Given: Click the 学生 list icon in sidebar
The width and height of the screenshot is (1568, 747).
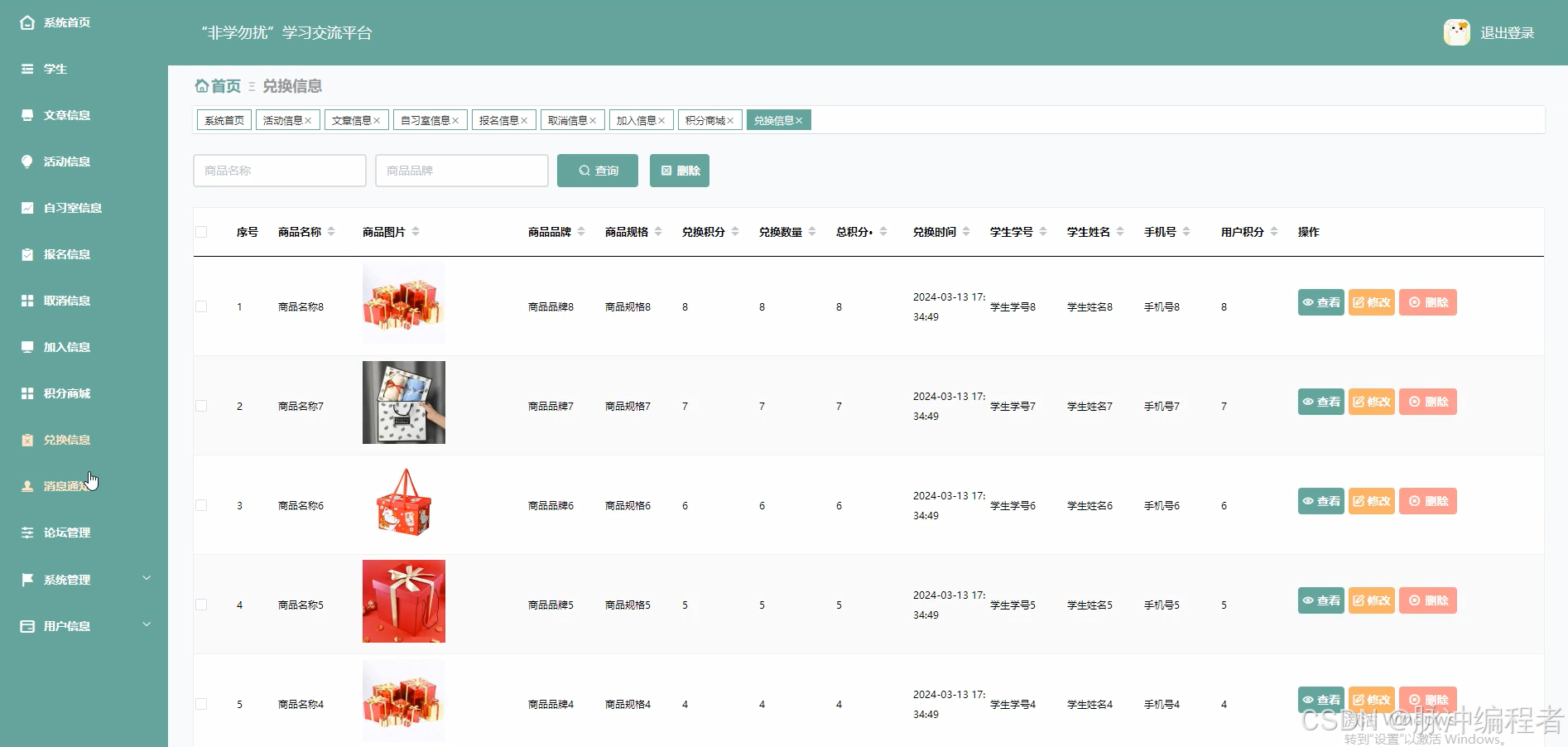Looking at the screenshot, I should (x=27, y=69).
